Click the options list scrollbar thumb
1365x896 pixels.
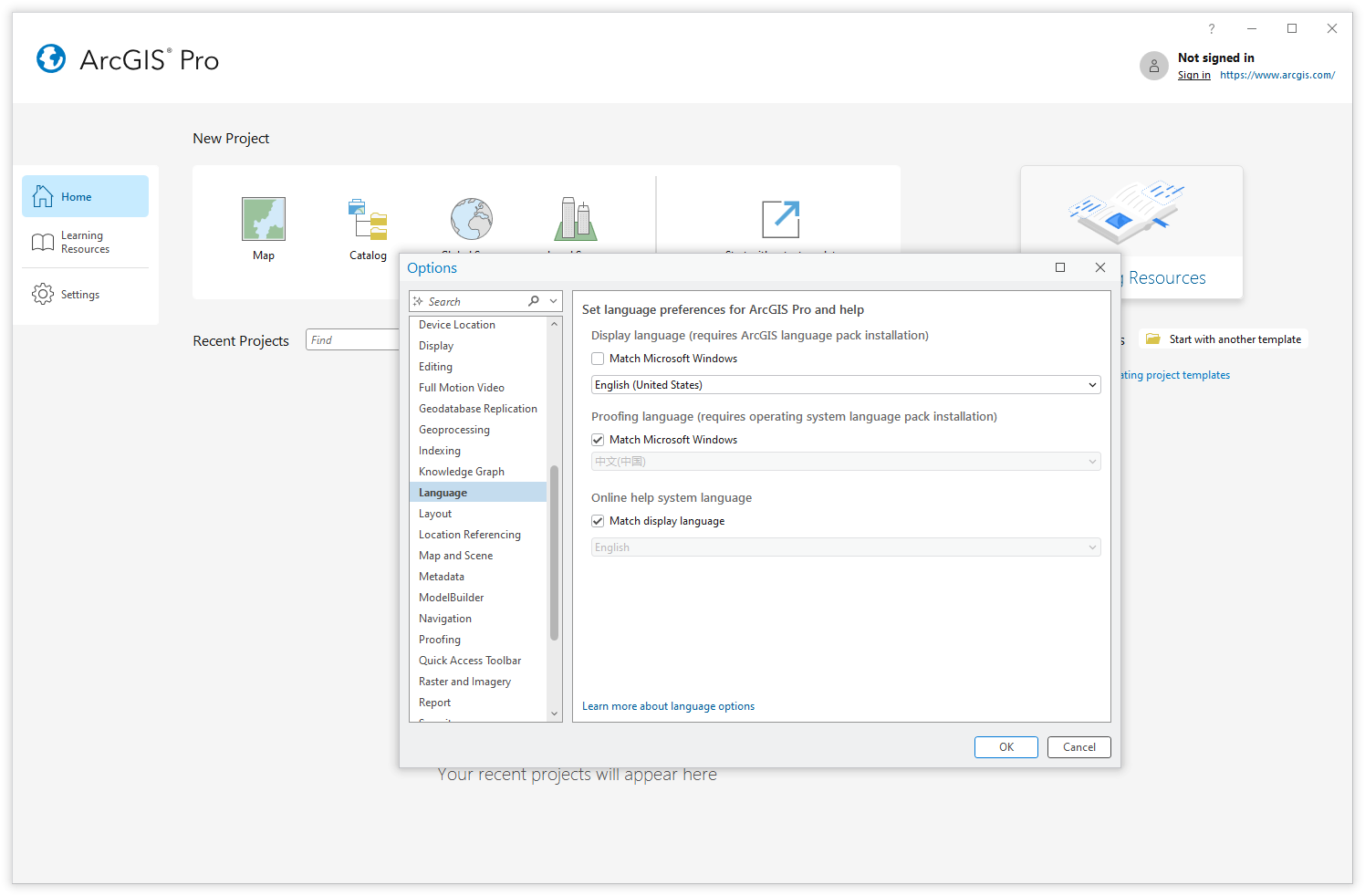pos(554,553)
